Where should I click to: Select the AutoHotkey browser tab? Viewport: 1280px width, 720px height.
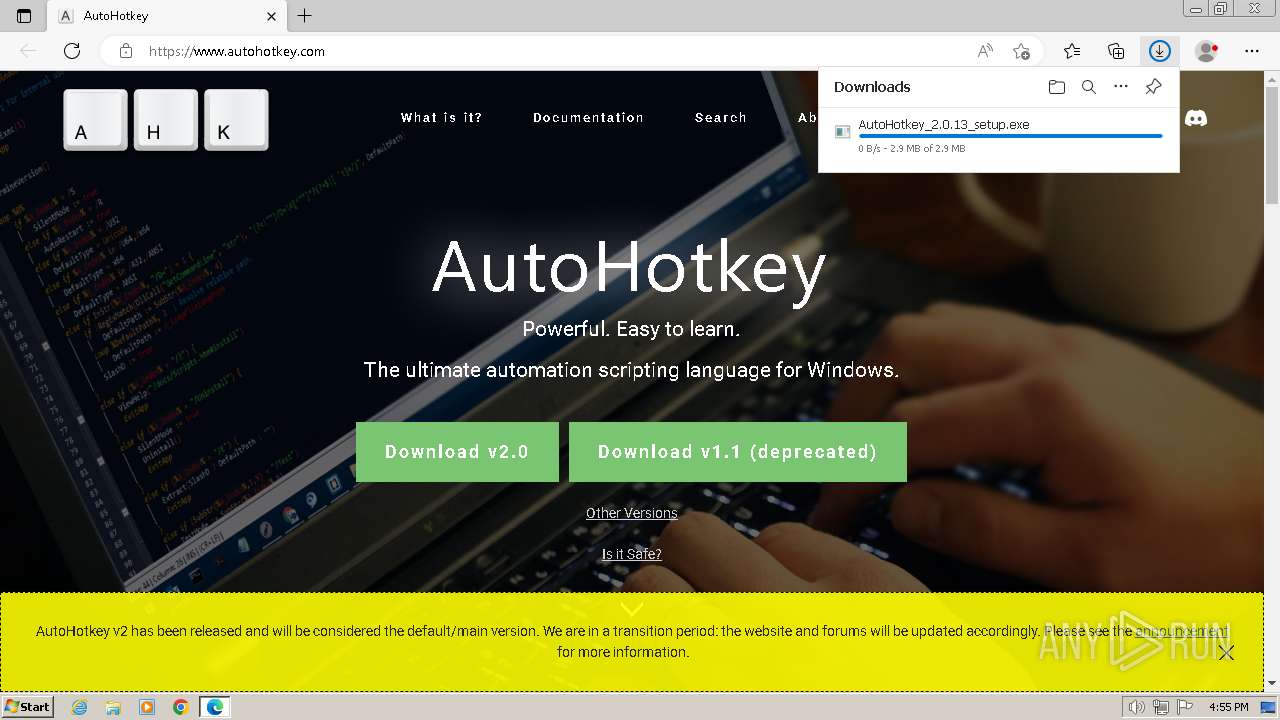(x=168, y=16)
